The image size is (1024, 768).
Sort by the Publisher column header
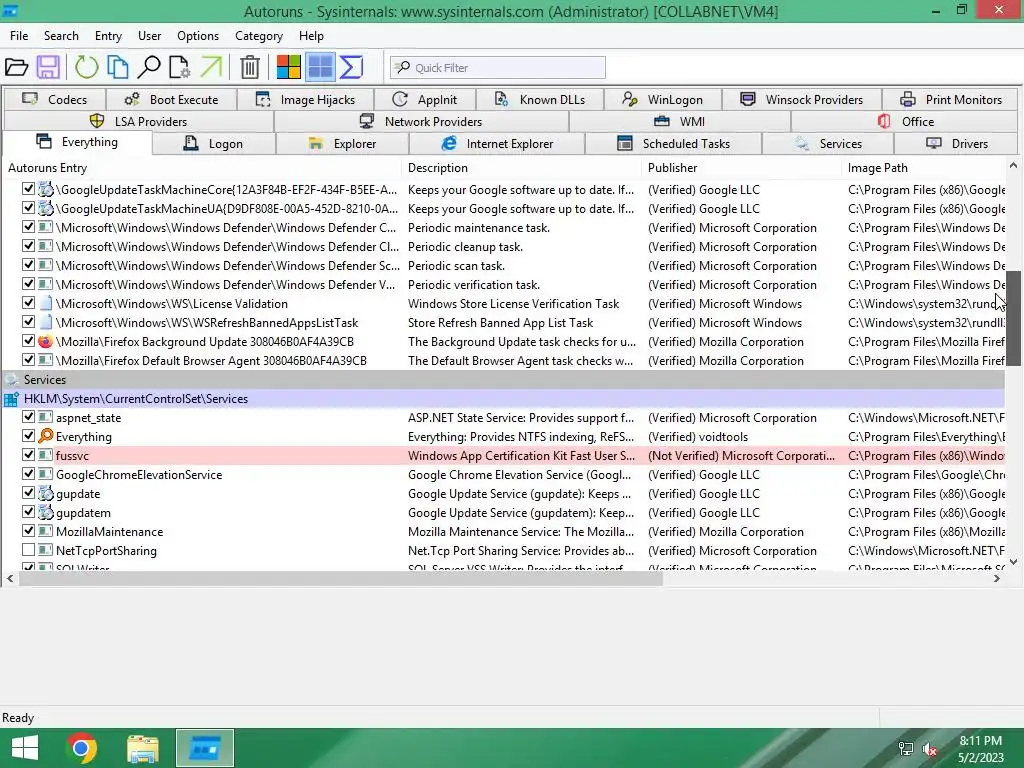743,168
